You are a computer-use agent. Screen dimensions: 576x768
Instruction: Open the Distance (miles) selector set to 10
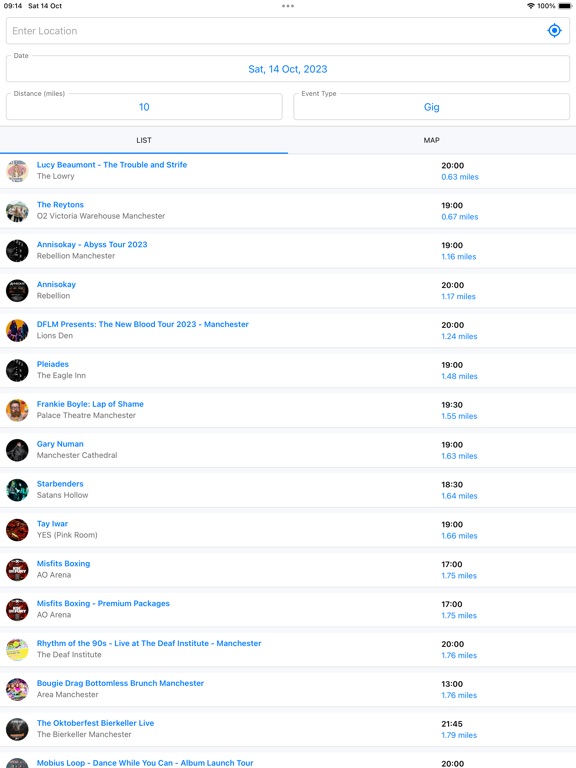(x=144, y=107)
